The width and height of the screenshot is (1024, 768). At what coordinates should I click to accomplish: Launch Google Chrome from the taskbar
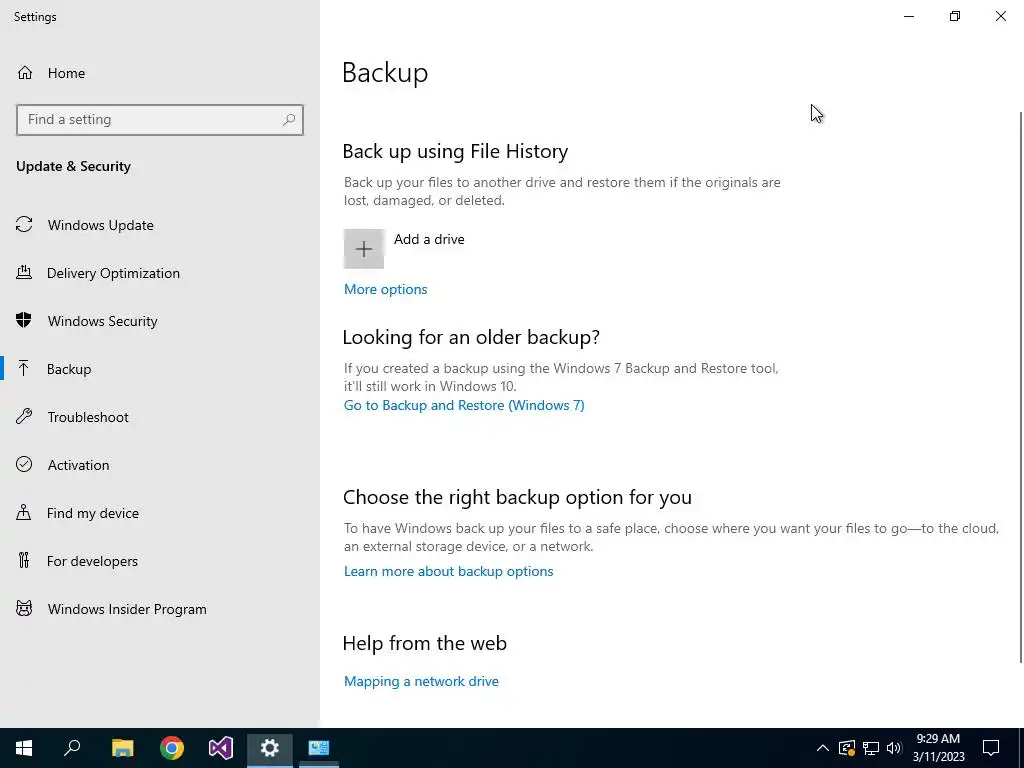click(x=172, y=748)
